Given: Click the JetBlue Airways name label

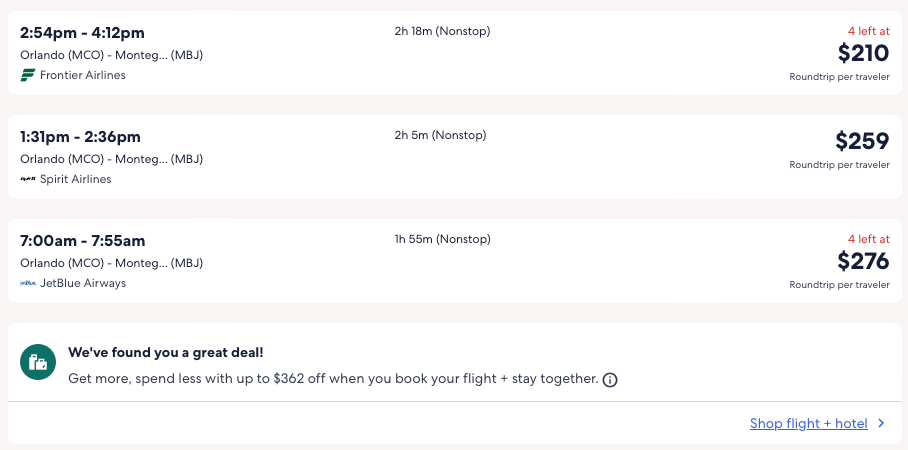Looking at the screenshot, I should click(83, 283).
